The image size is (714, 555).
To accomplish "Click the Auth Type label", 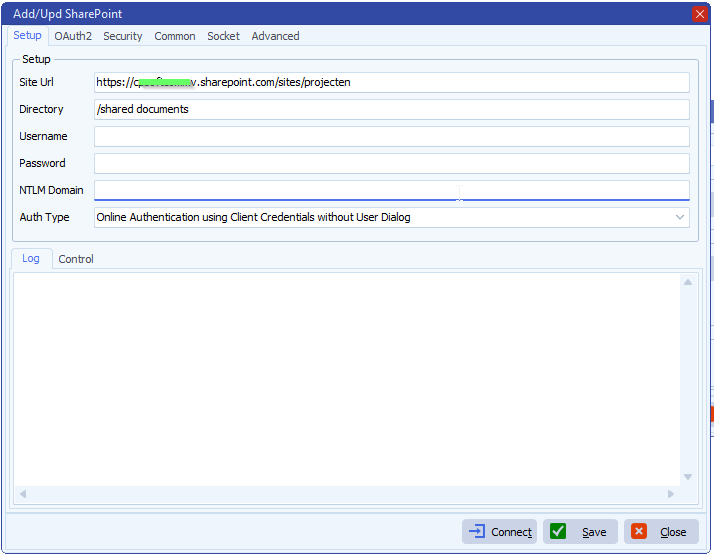I will [44, 217].
